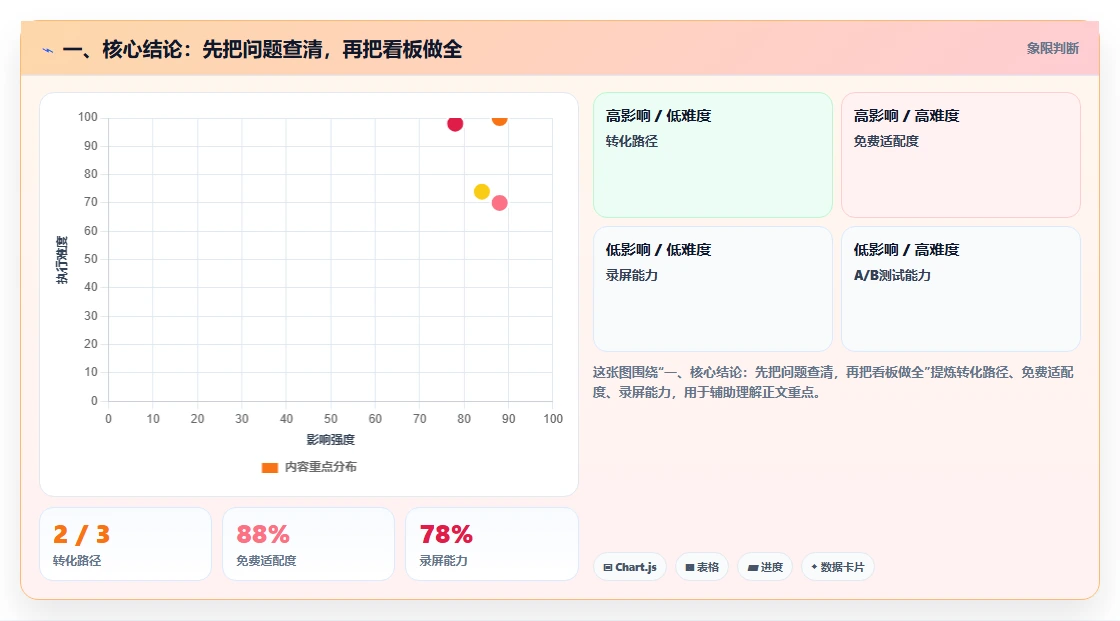Click the pink scatter data point

point(499,203)
